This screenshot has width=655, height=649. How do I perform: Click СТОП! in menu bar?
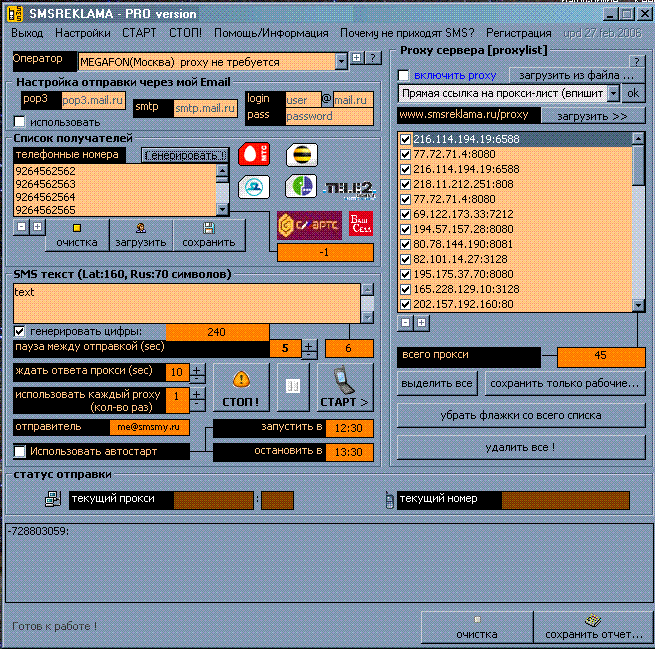point(185,33)
